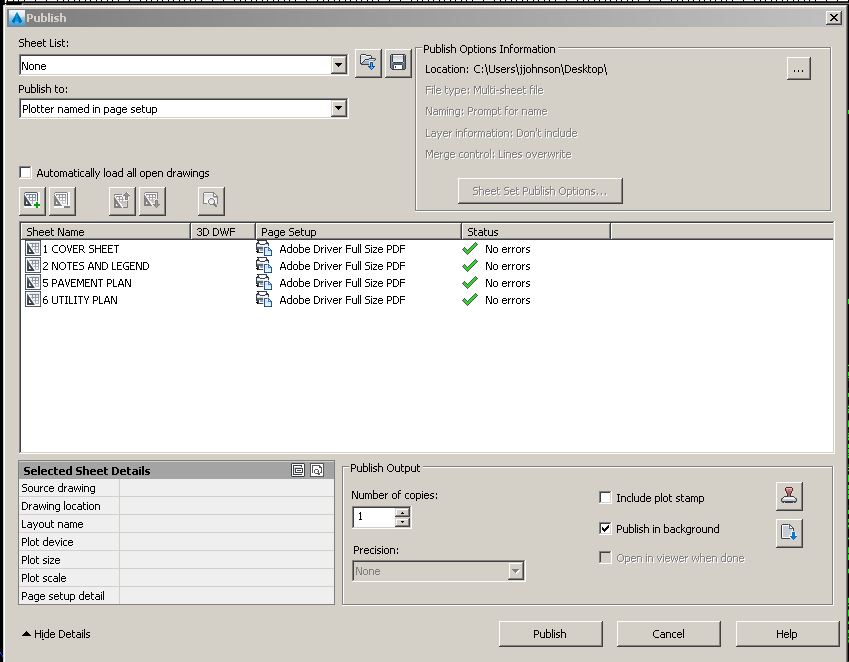Click the Publish button
This screenshot has height=662, width=849.
[550, 633]
